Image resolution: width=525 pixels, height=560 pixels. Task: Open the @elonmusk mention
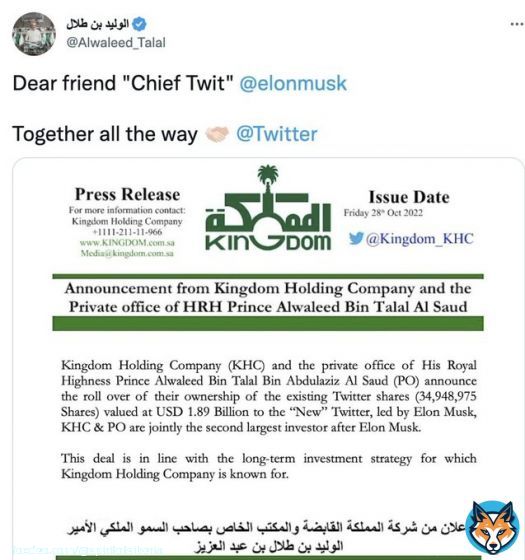[x=293, y=83]
